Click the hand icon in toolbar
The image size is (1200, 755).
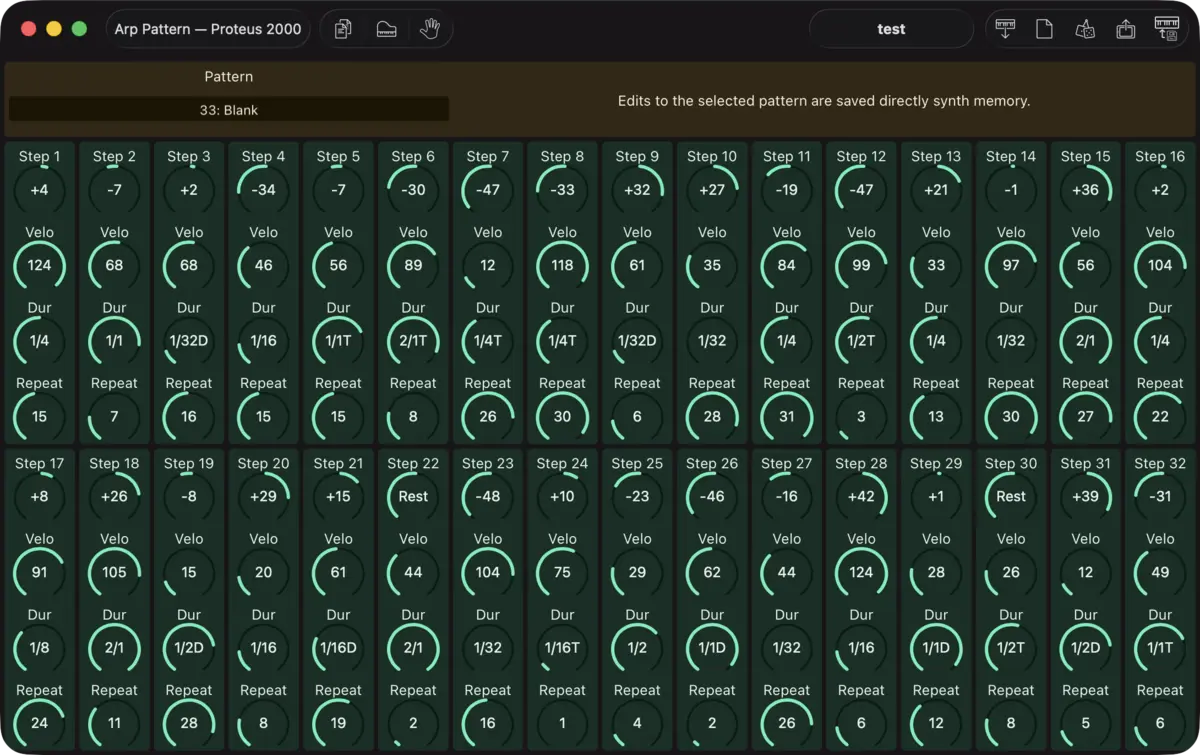pos(430,29)
